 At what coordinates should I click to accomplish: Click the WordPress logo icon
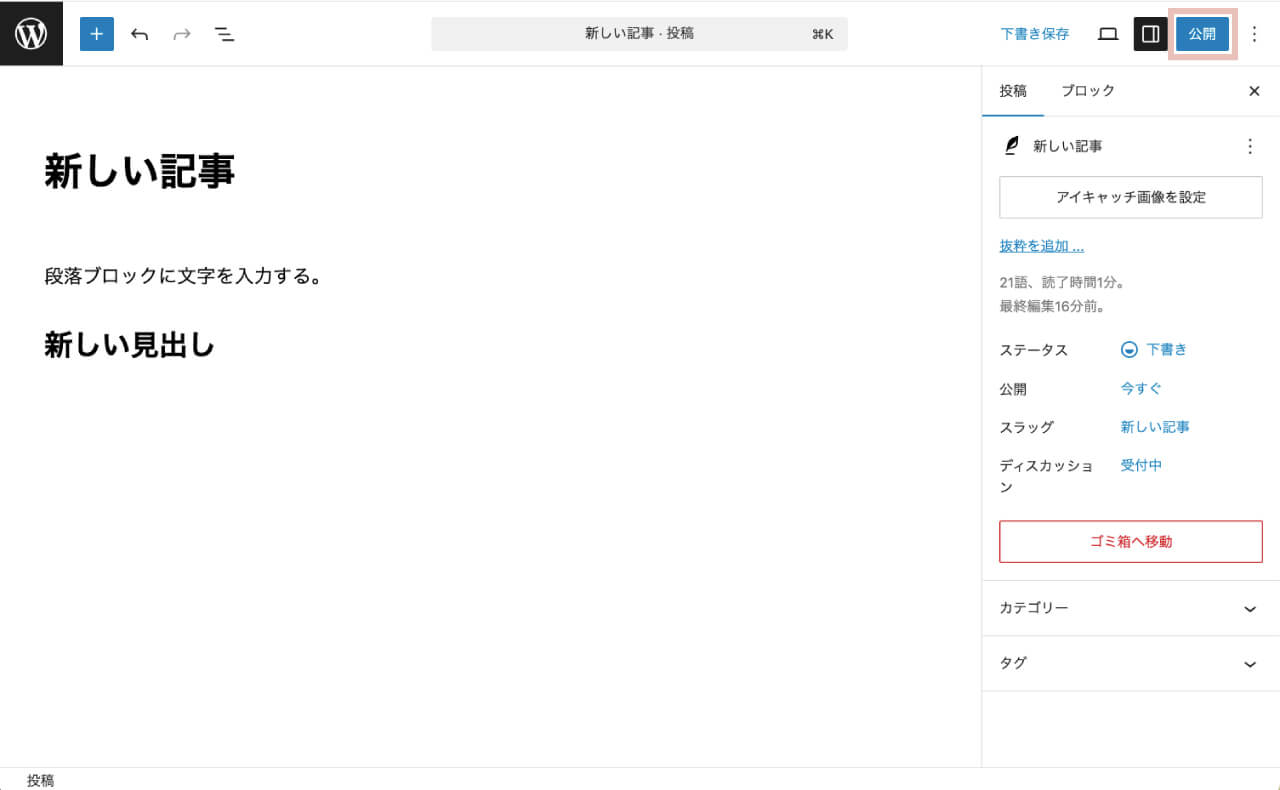point(31,33)
